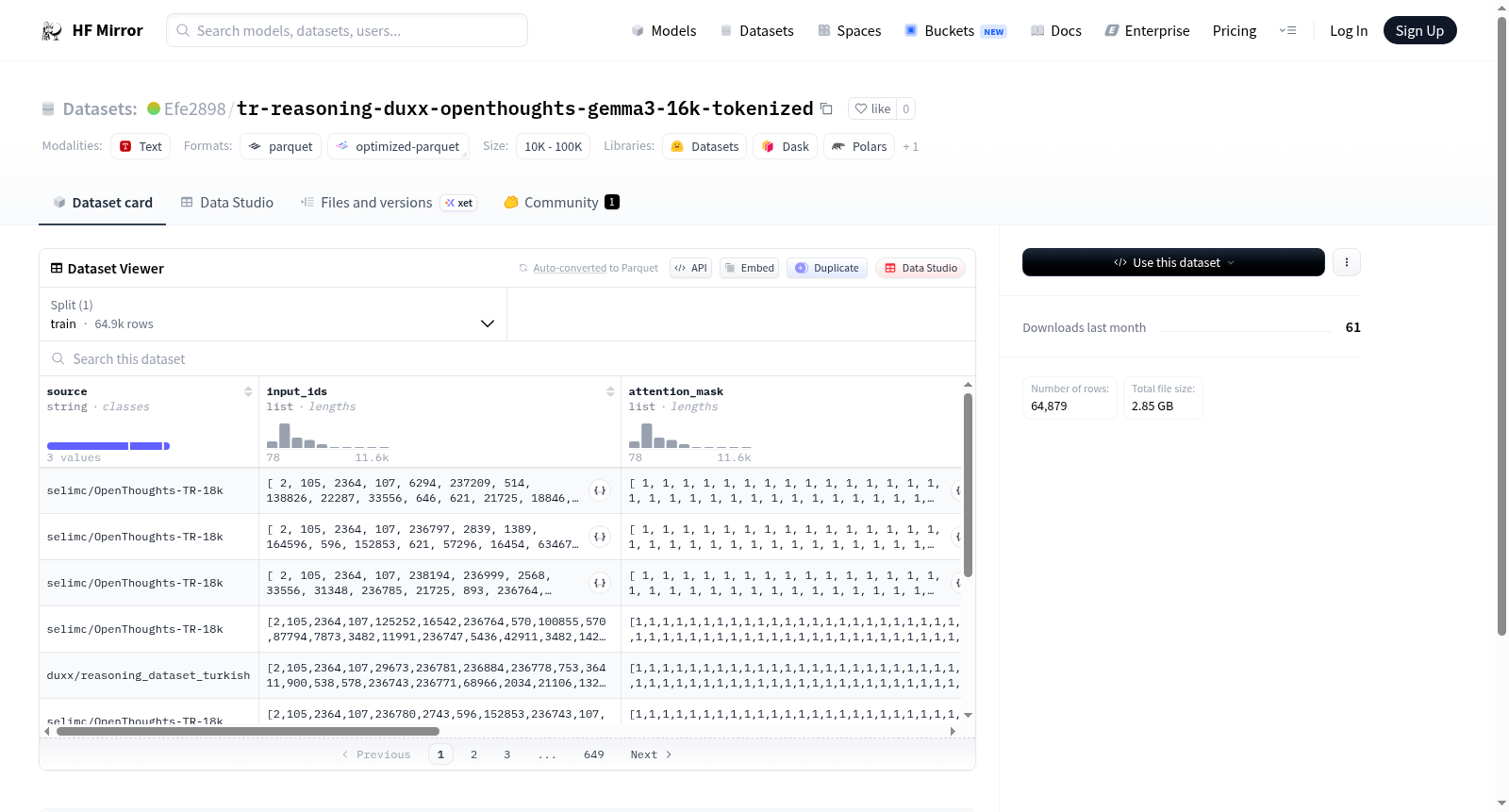This screenshot has width=1509, height=812.
Task: Click the like count number
Action: (x=905, y=108)
